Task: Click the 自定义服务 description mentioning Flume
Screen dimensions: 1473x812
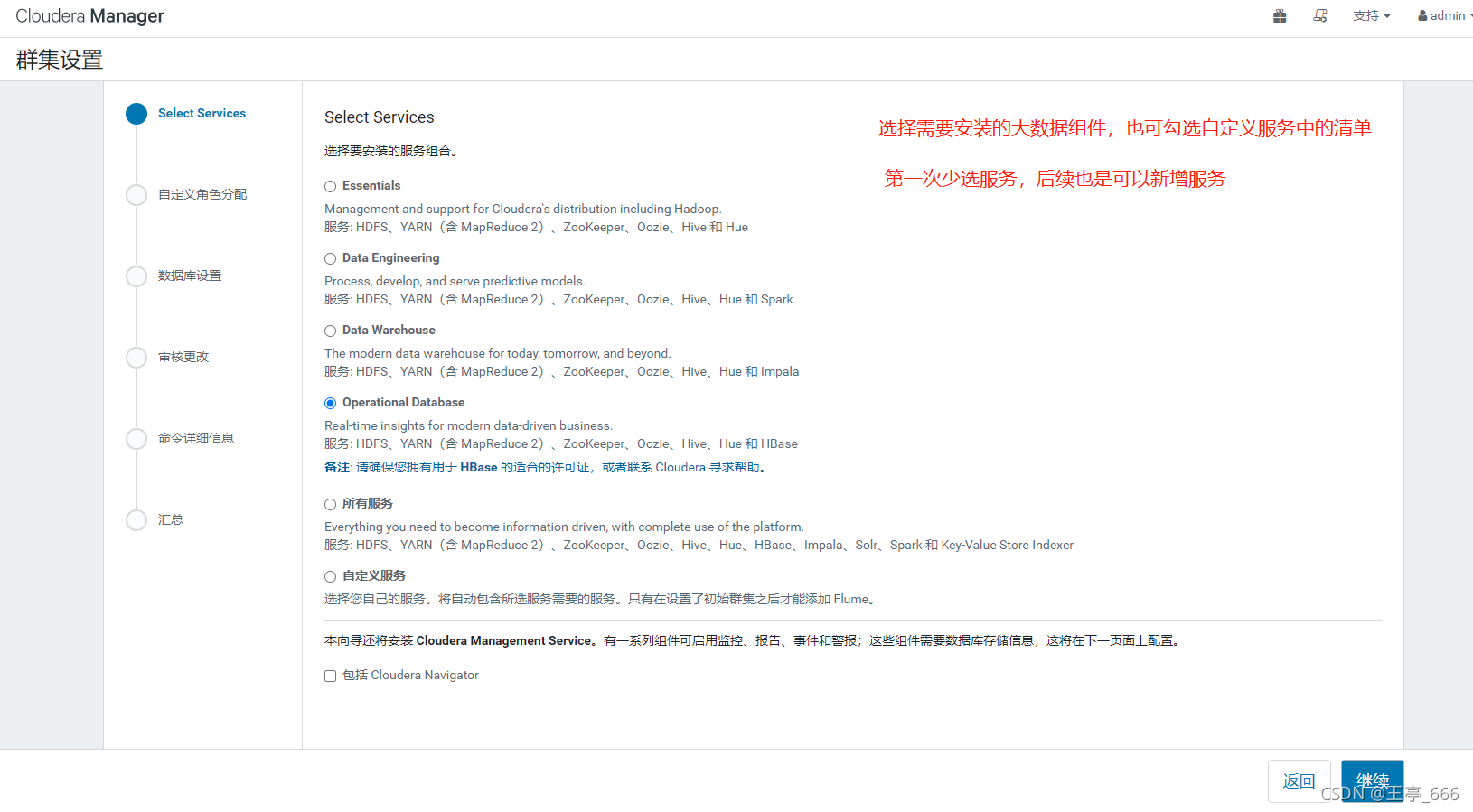Action: tap(601, 599)
